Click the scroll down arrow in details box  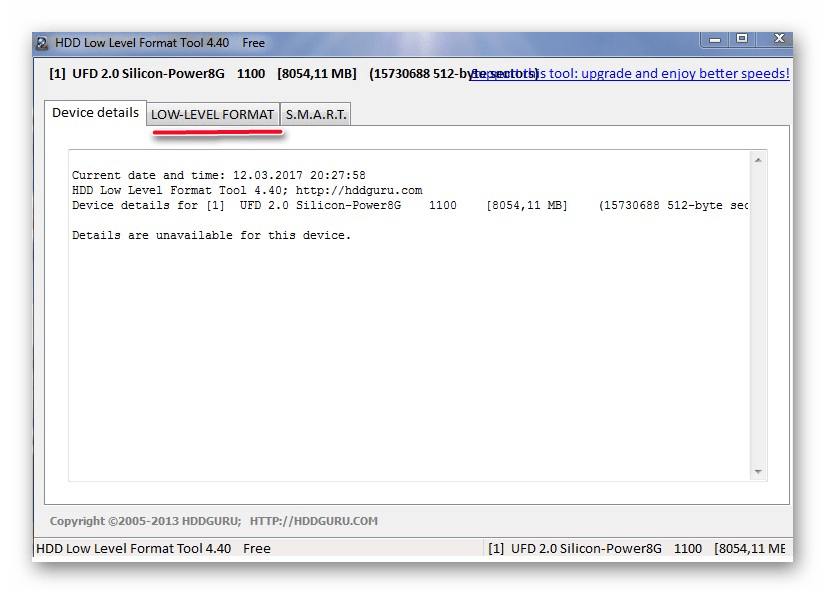[758, 471]
